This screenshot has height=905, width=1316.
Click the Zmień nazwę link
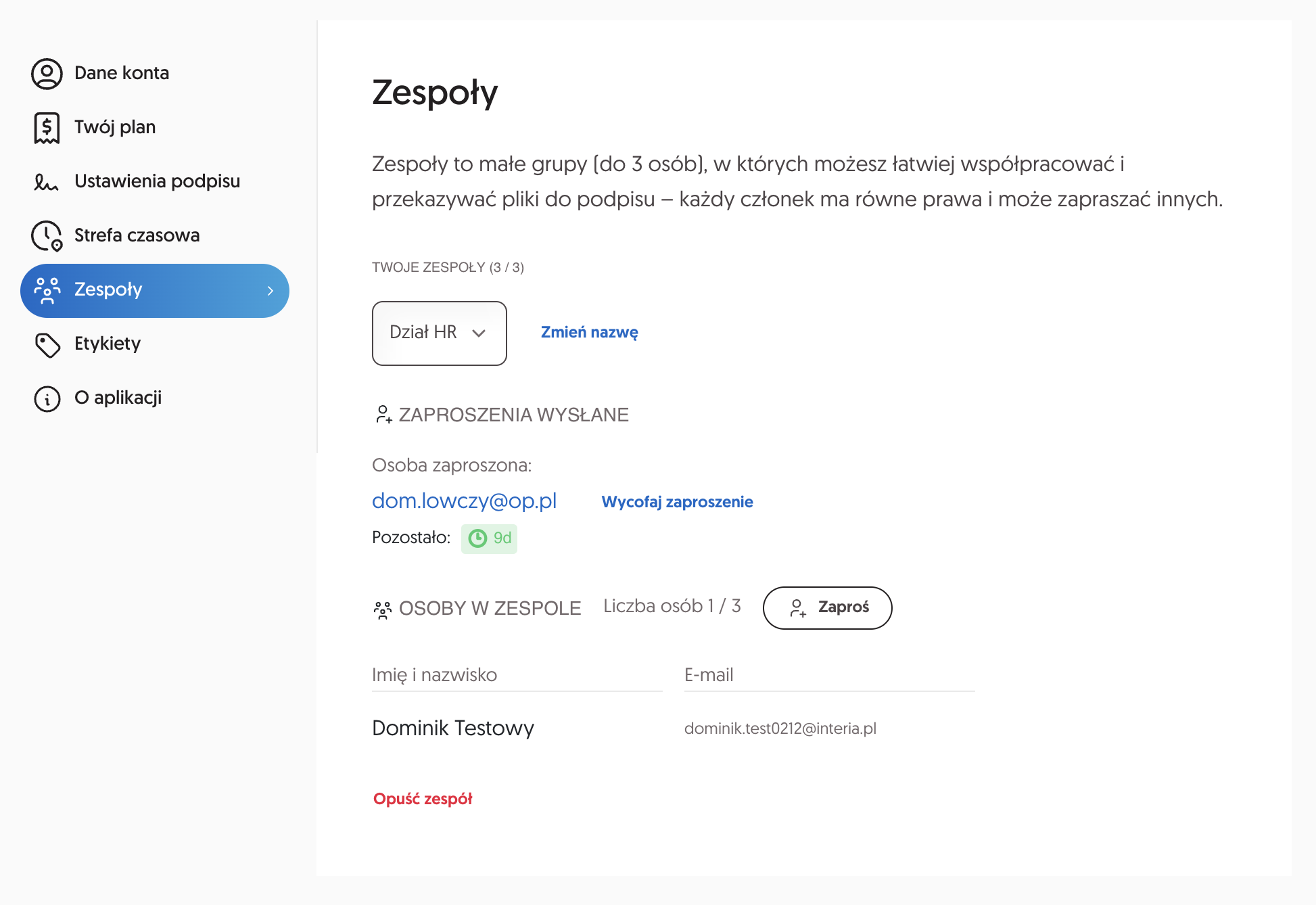590,332
